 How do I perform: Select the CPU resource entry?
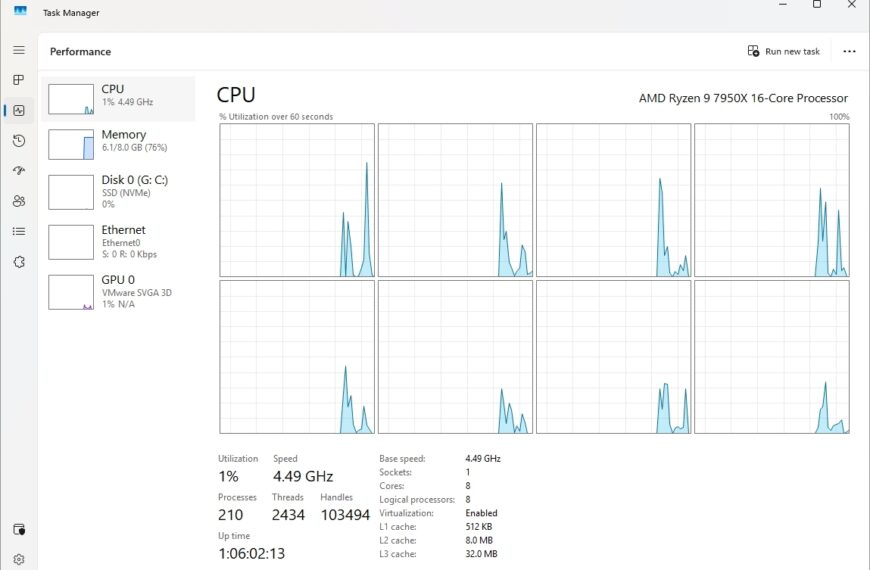point(118,98)
